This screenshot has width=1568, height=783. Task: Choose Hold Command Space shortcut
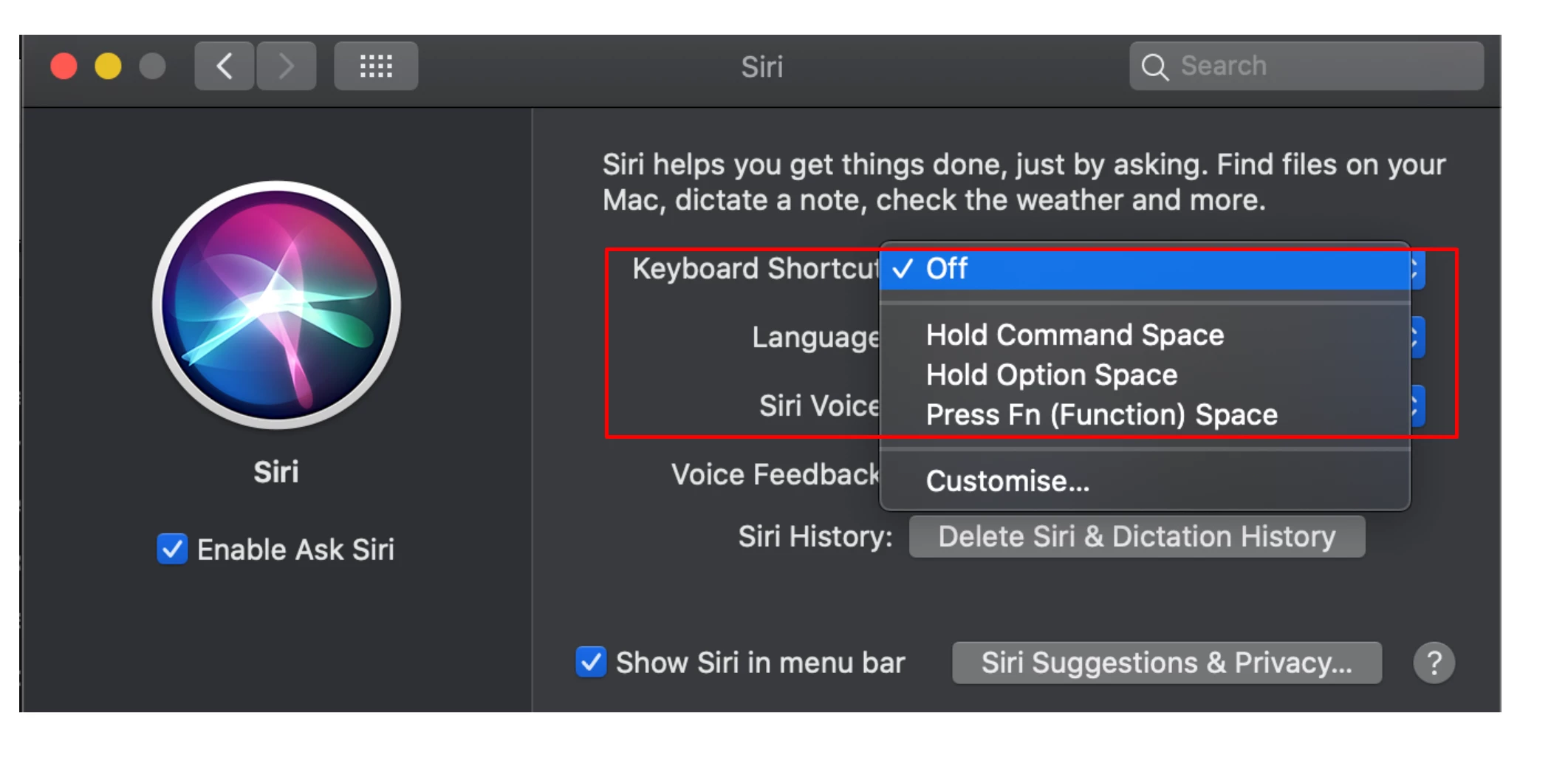point(1075,335)
